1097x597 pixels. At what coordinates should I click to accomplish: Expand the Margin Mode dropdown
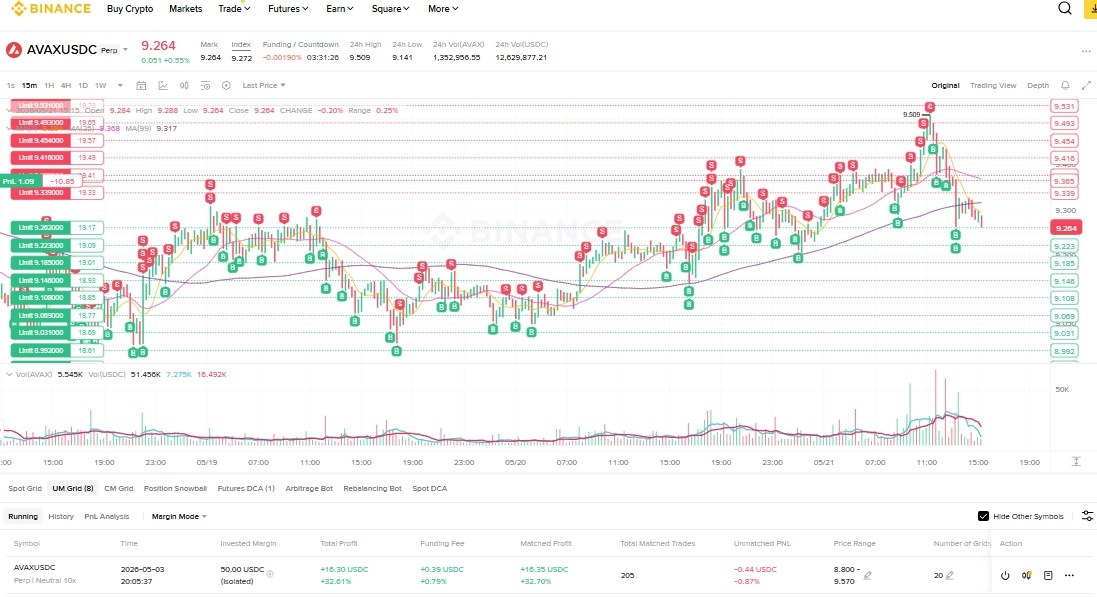[x=179, y=517]
